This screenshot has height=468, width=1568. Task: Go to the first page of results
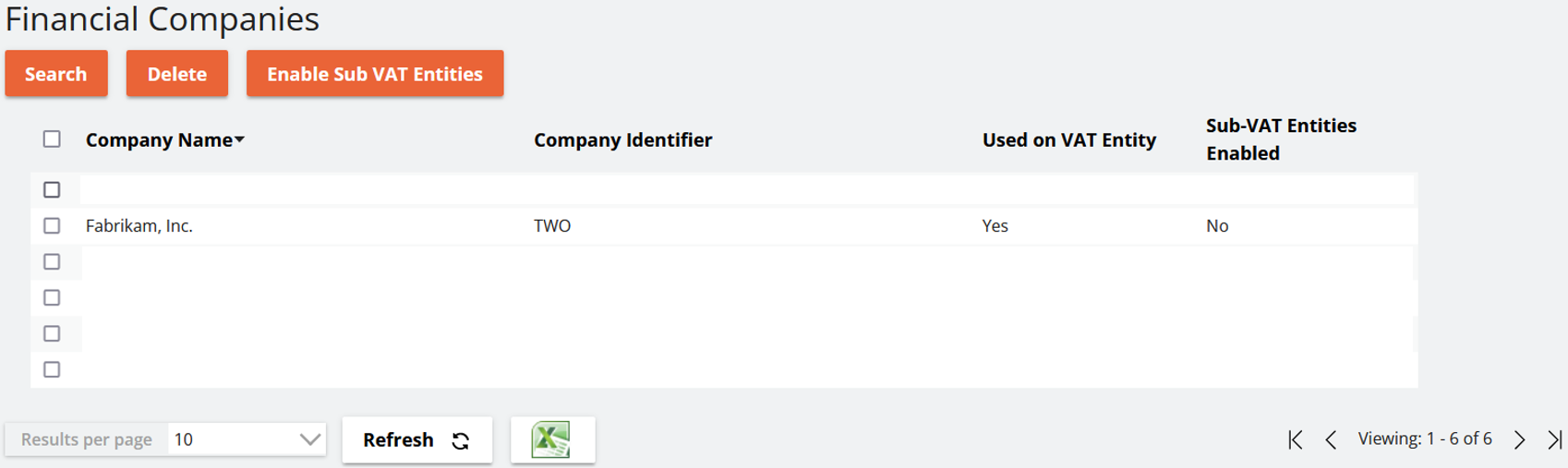pos(1296,439)
